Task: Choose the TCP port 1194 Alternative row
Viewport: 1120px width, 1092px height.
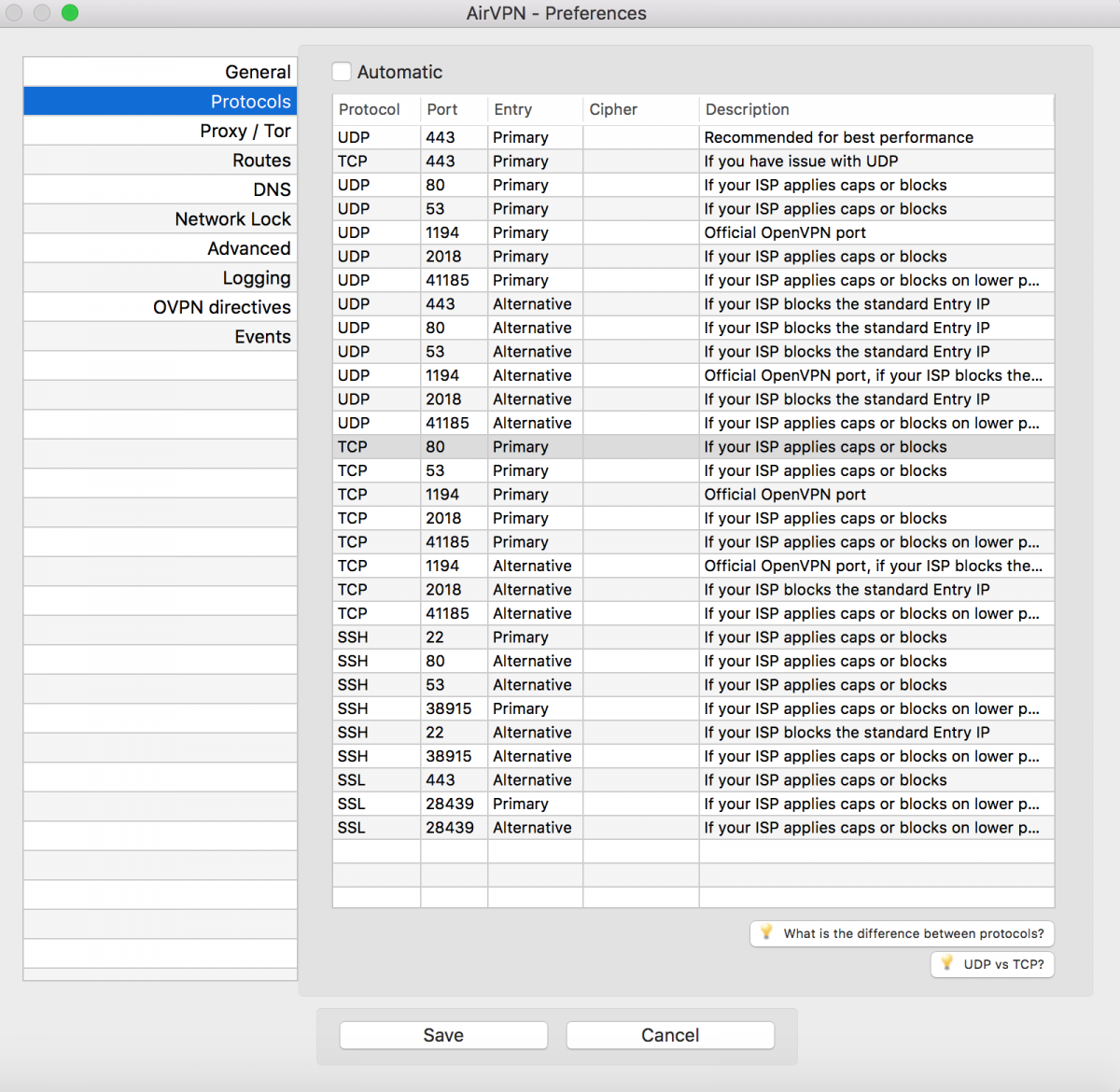Action: (x=693, y=566)
